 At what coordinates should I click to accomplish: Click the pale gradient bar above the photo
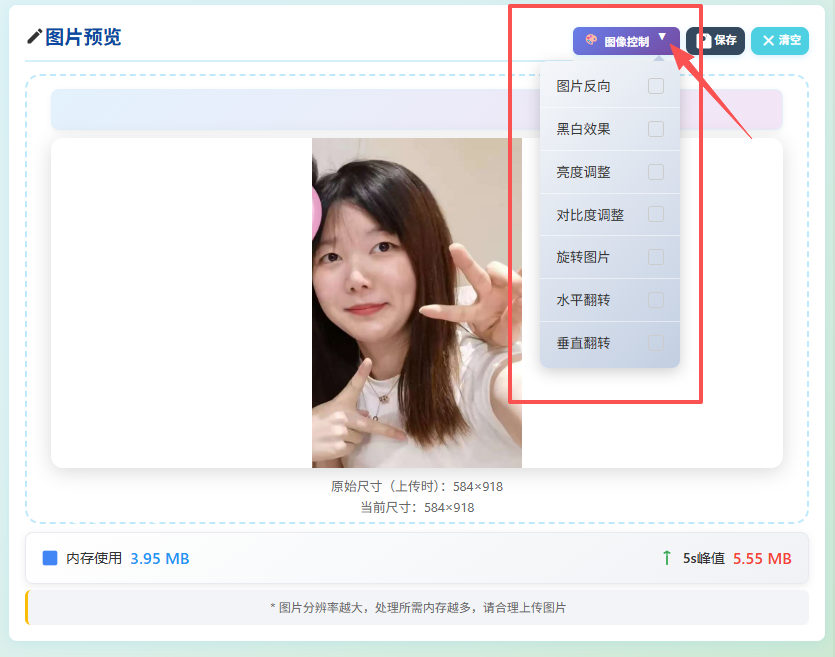click(x=290, y=109)
